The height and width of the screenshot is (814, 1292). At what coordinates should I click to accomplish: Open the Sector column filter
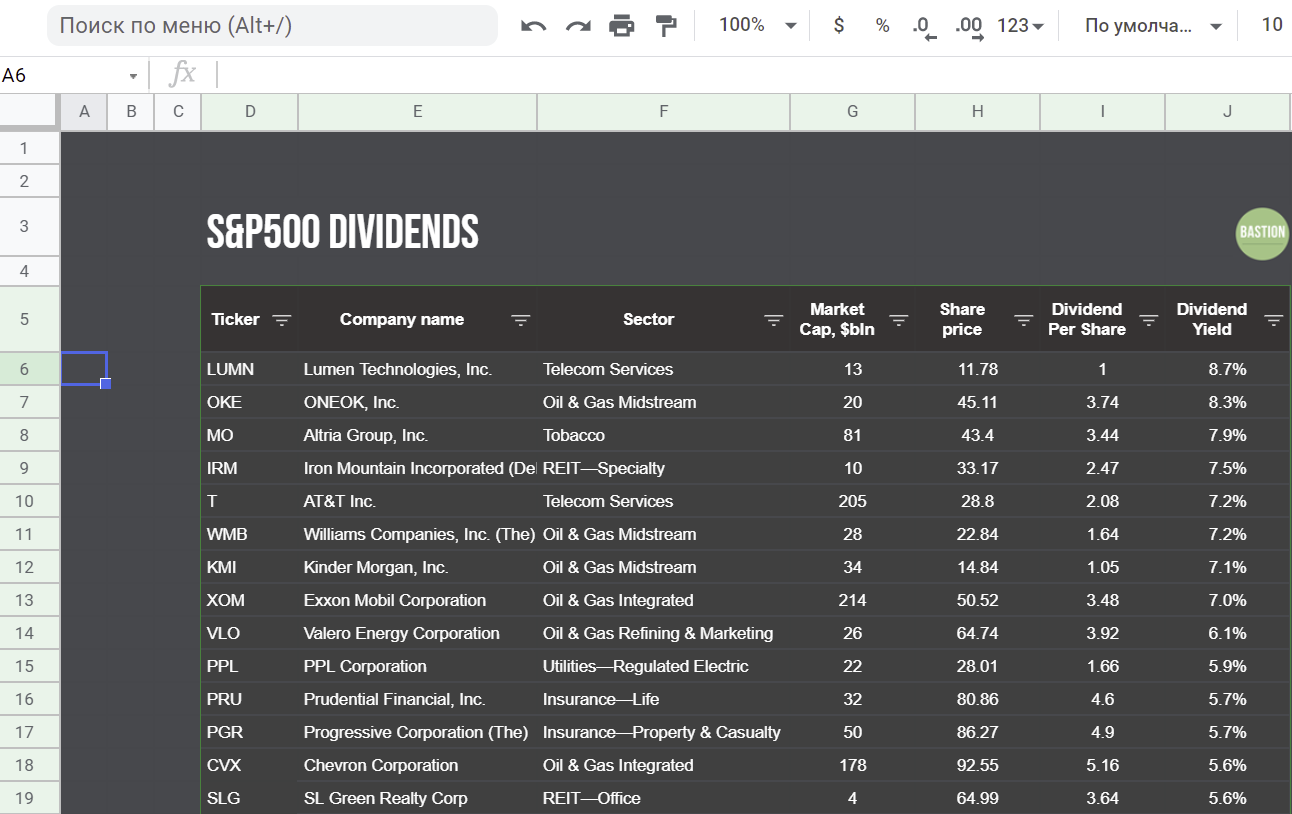click(773, 320)
